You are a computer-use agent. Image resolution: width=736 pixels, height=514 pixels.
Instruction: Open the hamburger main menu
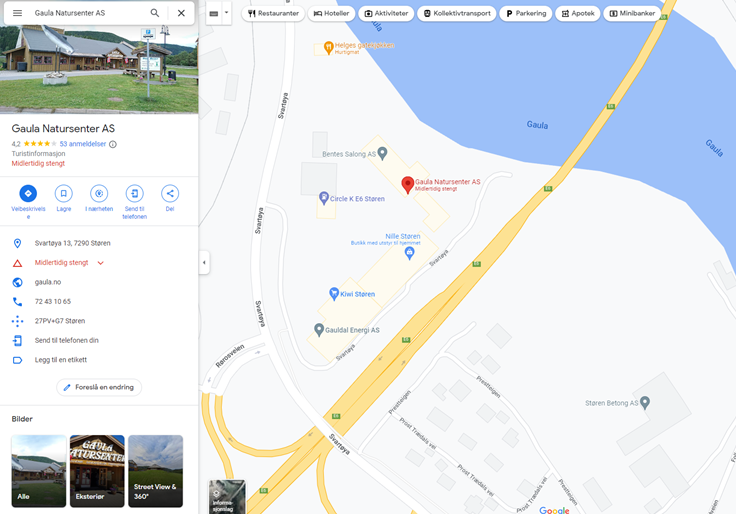17,13
